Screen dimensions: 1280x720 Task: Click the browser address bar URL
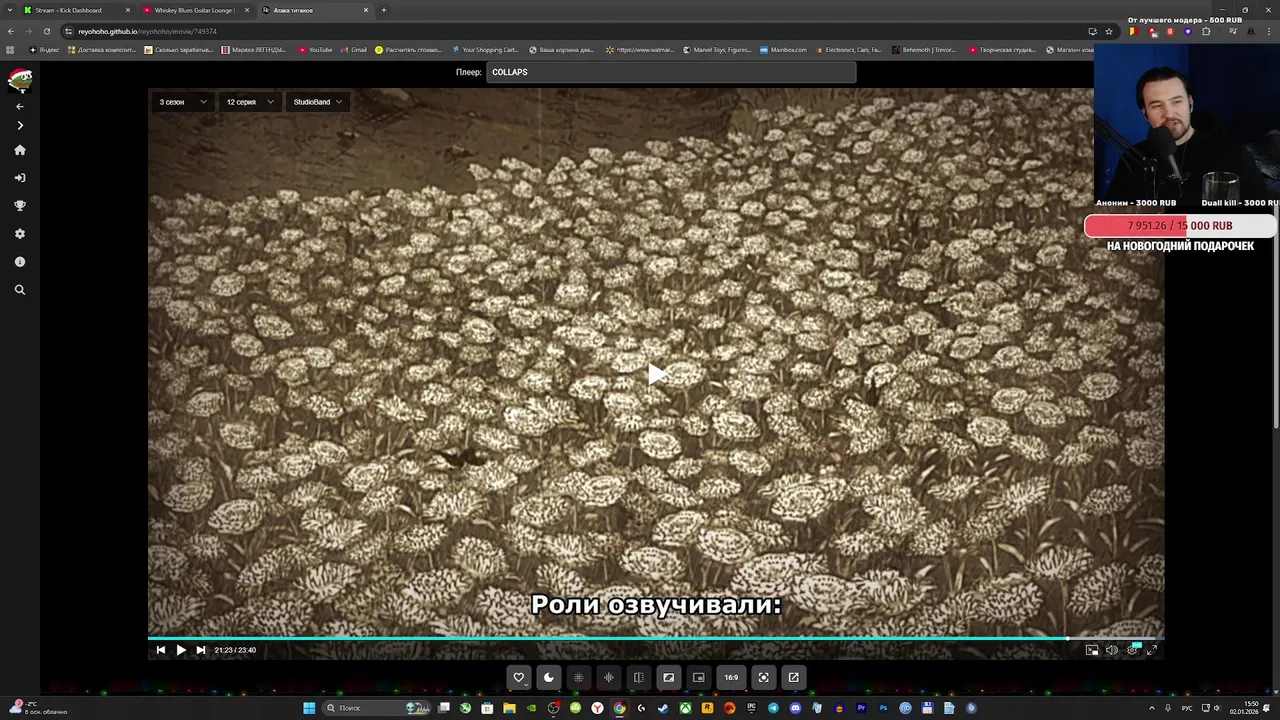[x=147, y=31]
